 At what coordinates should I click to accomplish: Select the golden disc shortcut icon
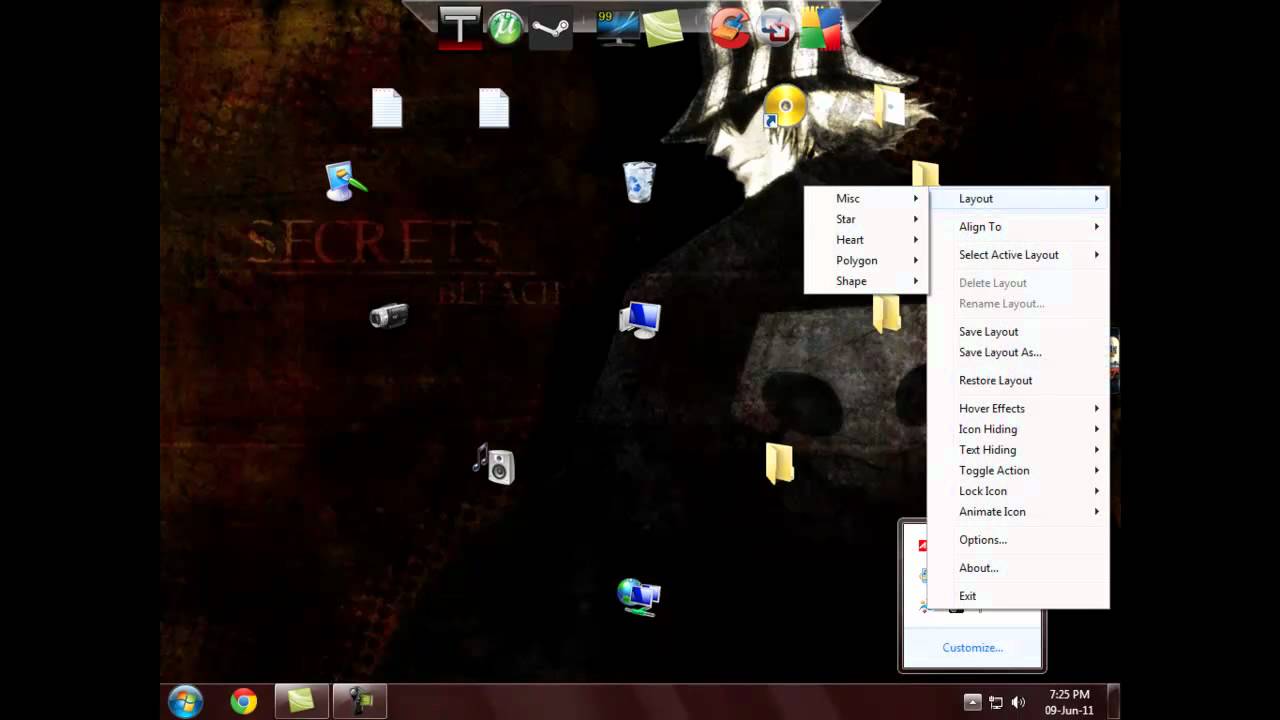click(784, 106)
